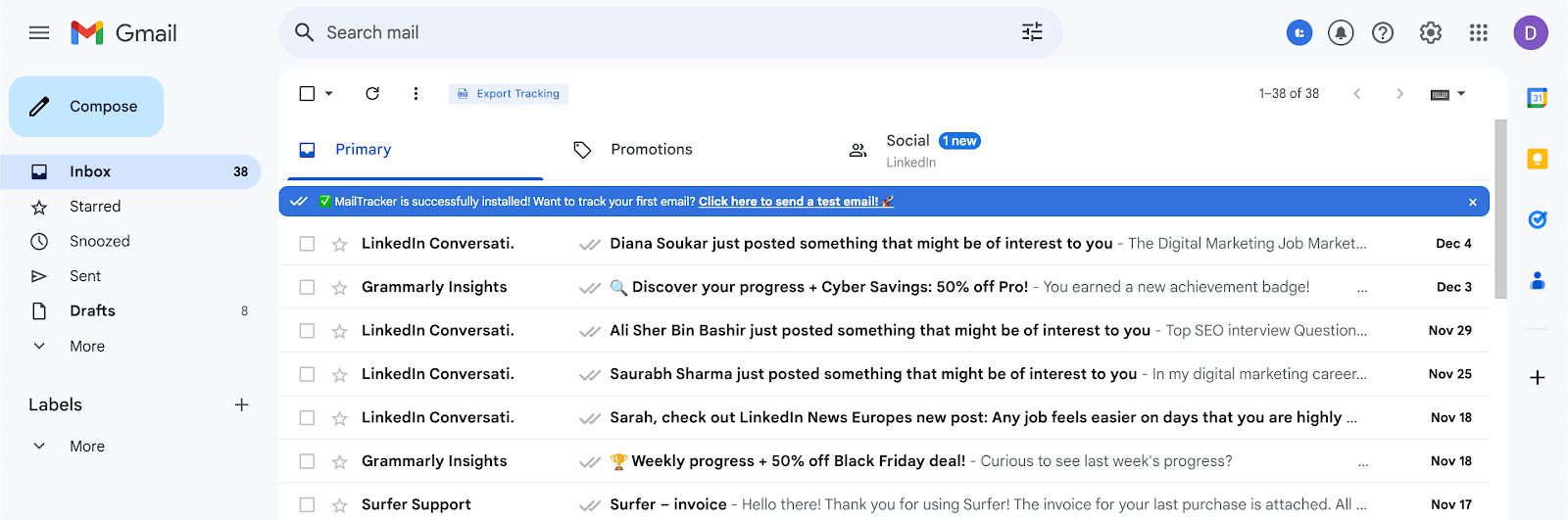Get add-ons plus icon in side panel
Viewport: 1568px width, 520px height.
[1538, 378]
